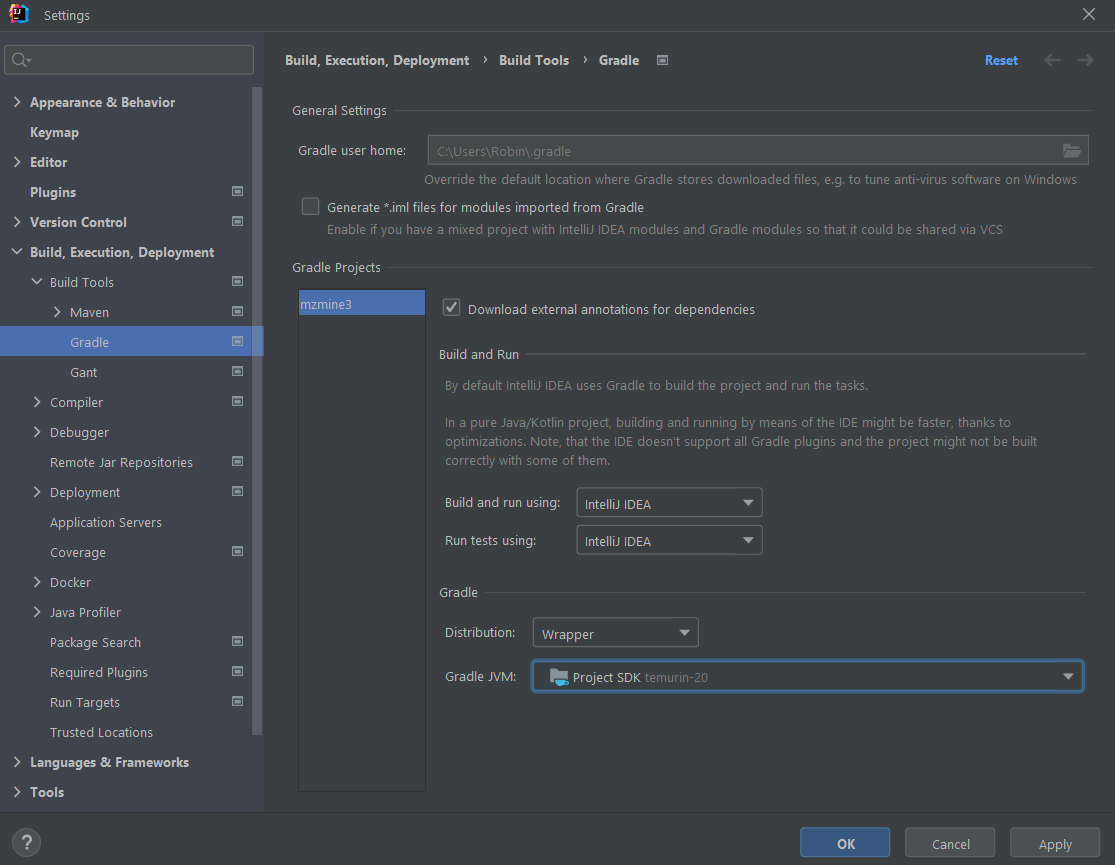Viewport: 1115px width, 865px height.
Task: Open the Distribution dropdown
Action: [615, 632]
